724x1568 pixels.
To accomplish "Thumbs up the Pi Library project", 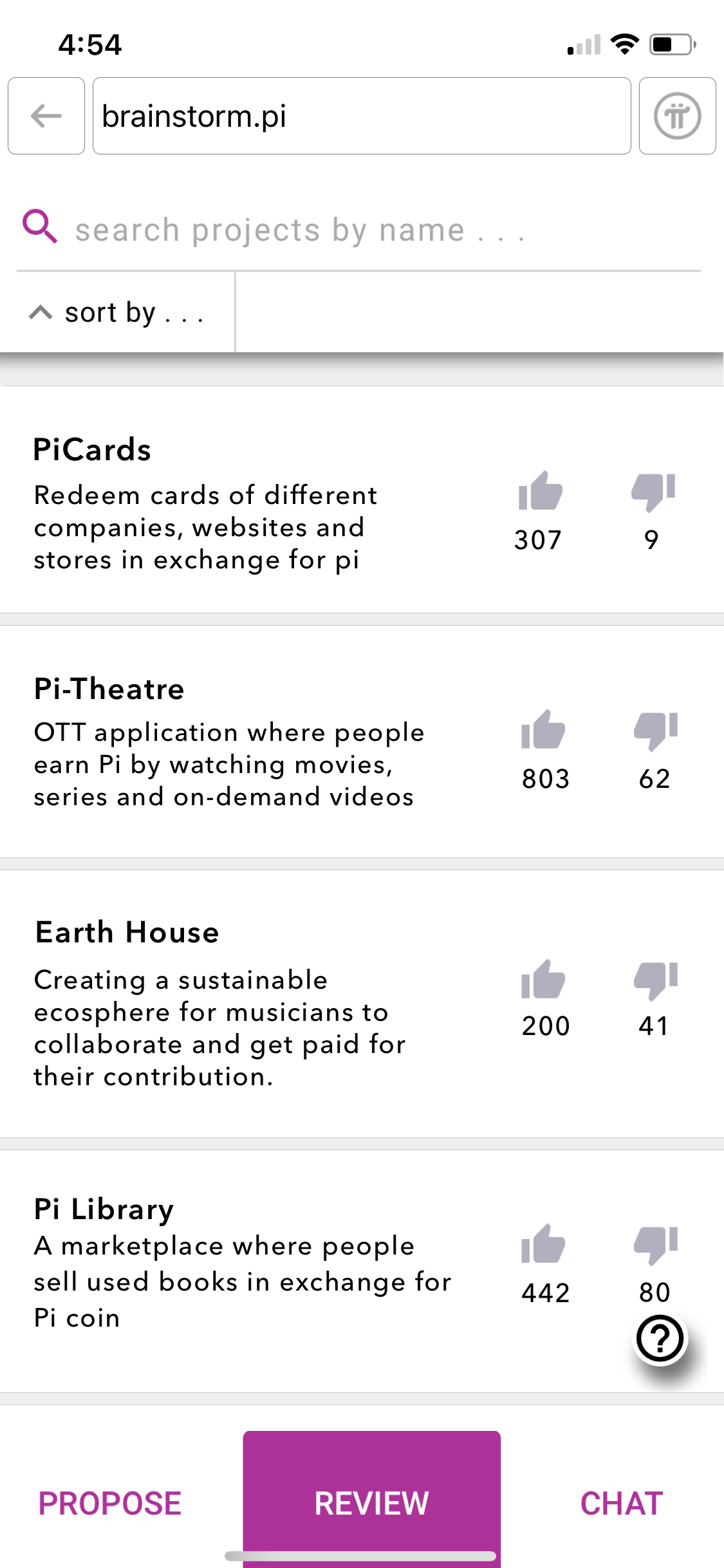I will coord(543,1244).
